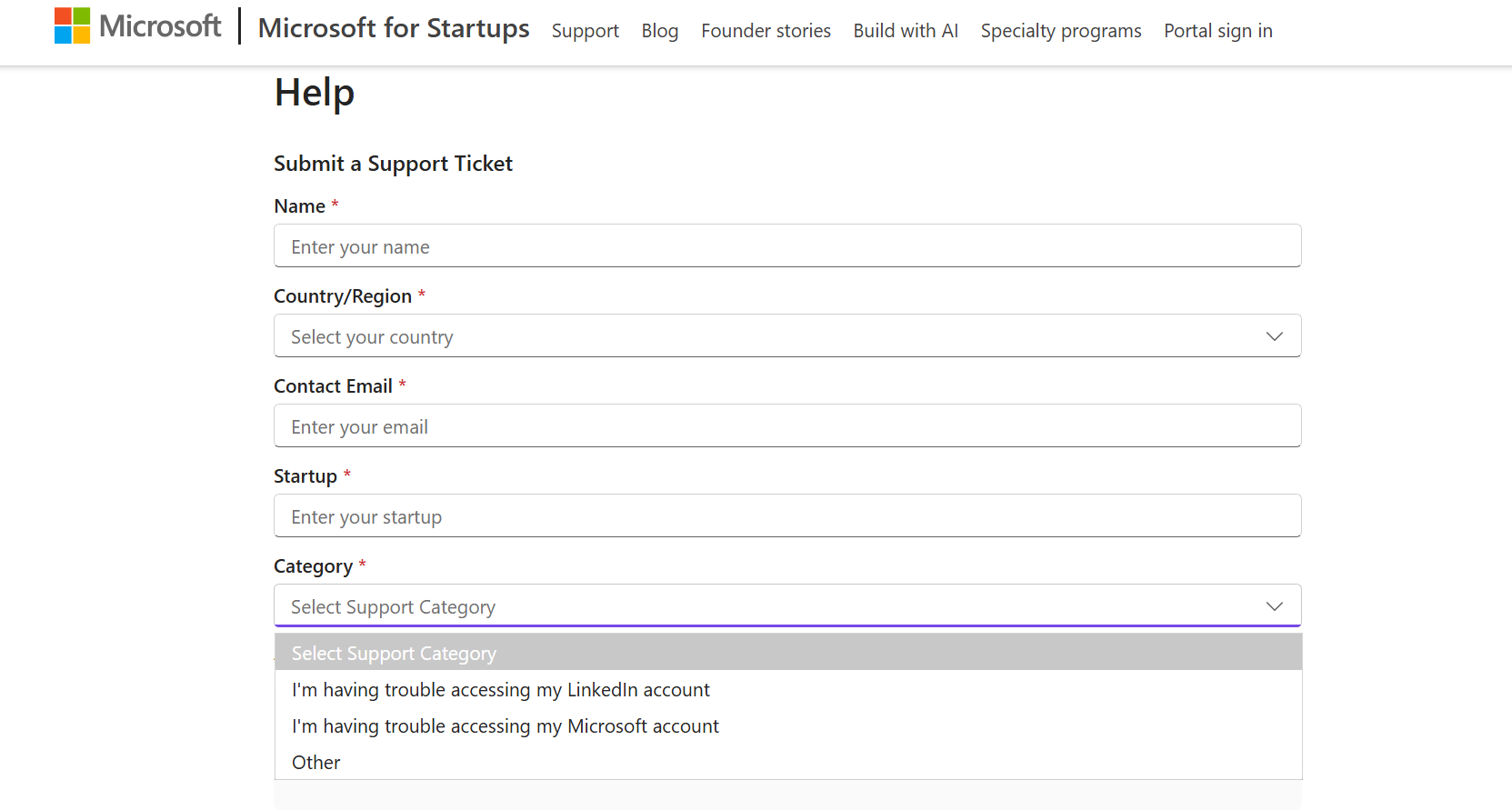Image resolution: width=1512 pixels, height=810 pixels.
Task: Open the Support nav link
Action: tap(586, 31)
